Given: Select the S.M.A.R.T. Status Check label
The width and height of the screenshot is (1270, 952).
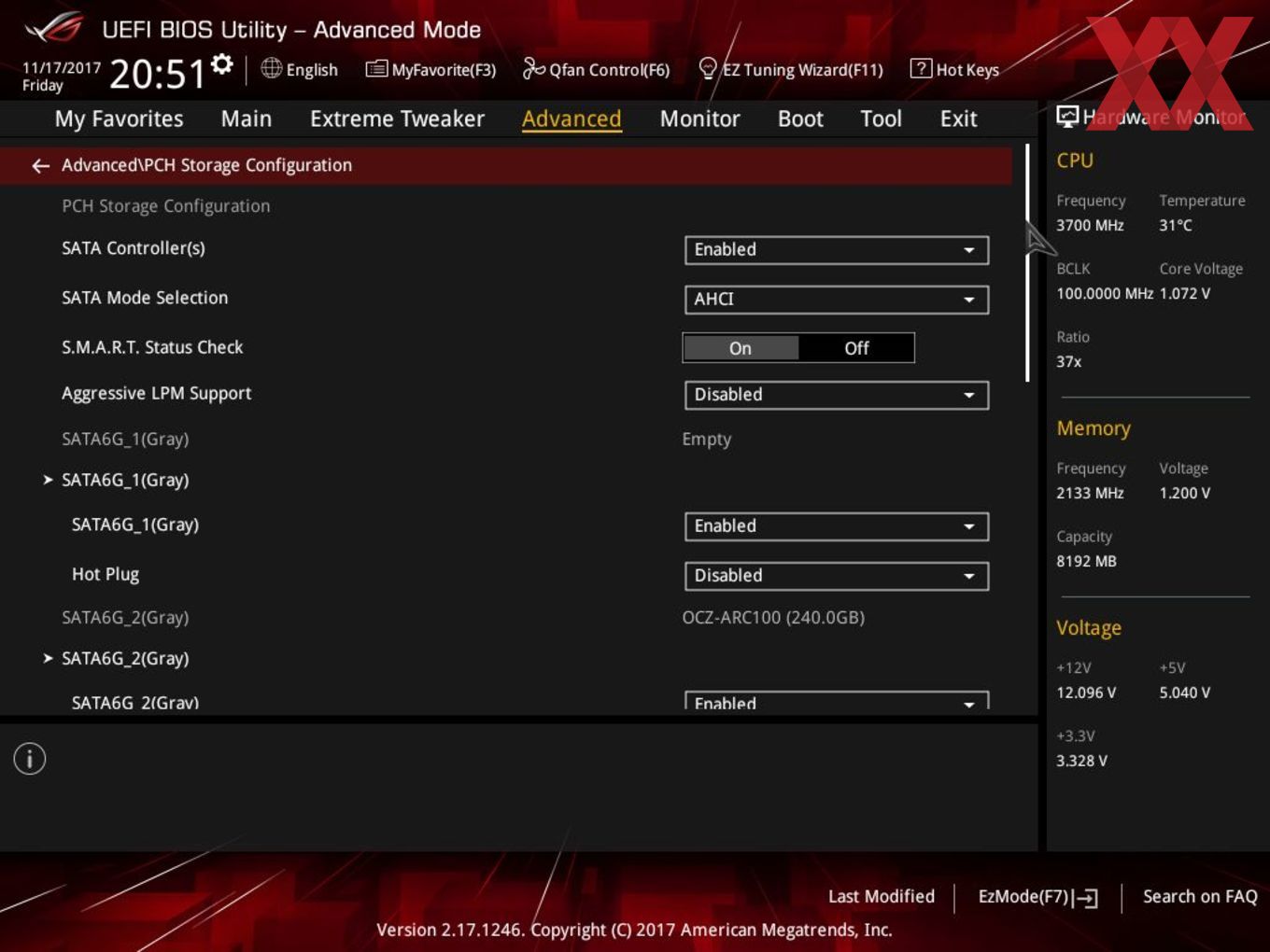Looking at the screenshot, I should pyautogui.click(x=152, y=347).
